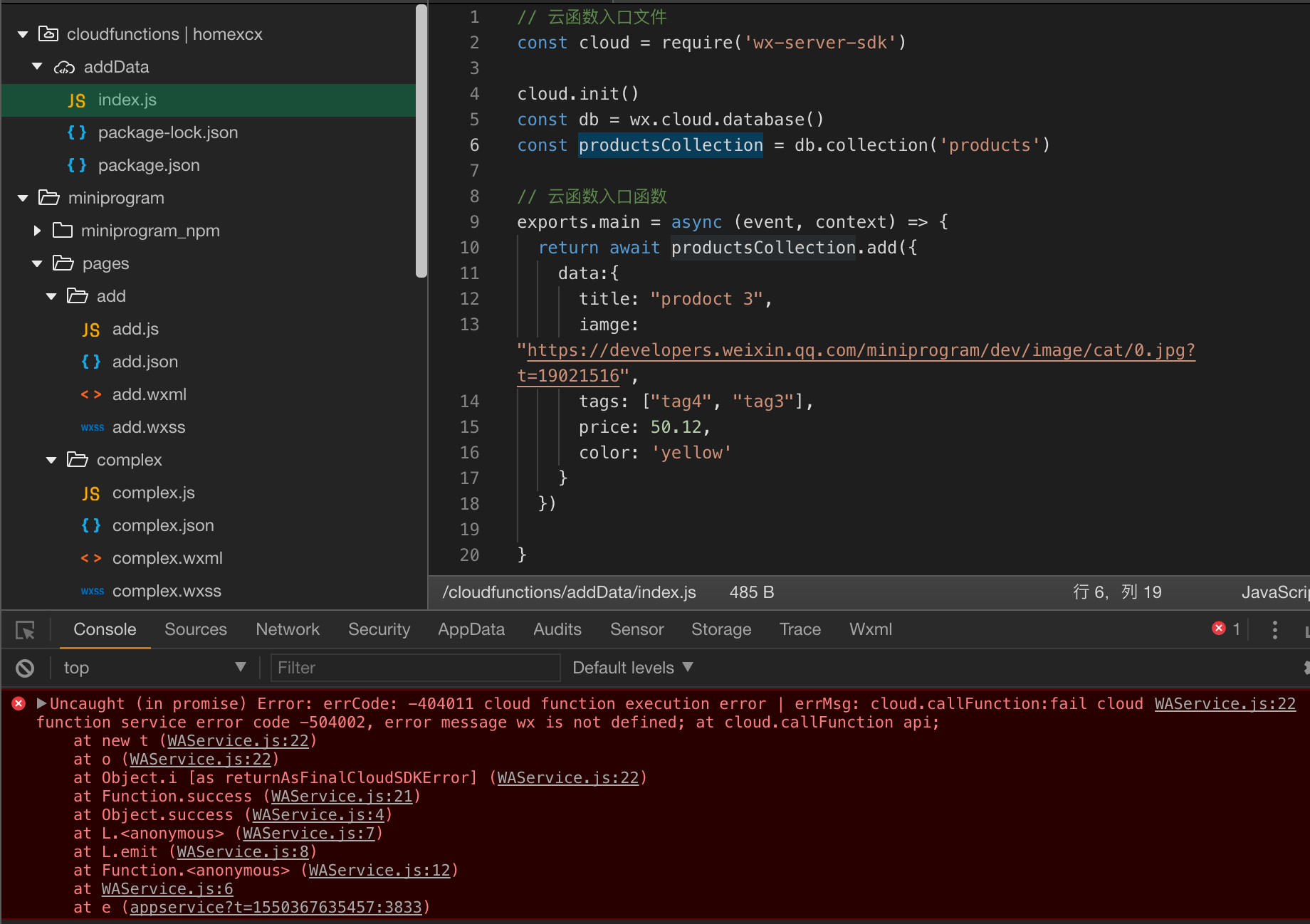Click the red error icon on the console message

pos(19,703)
